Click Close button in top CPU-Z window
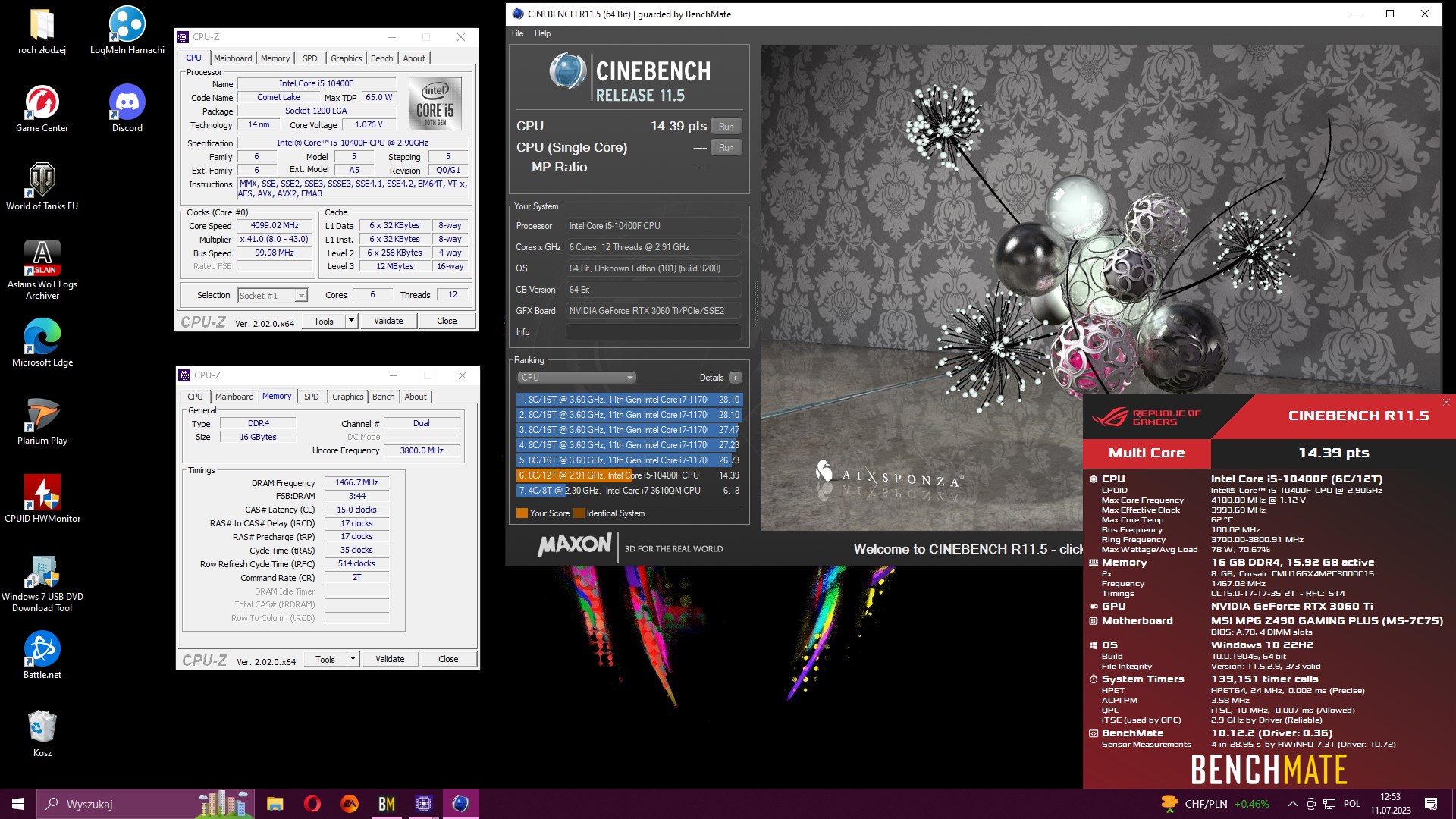The width and height of the screenshot is (1456, 819). 447,321
